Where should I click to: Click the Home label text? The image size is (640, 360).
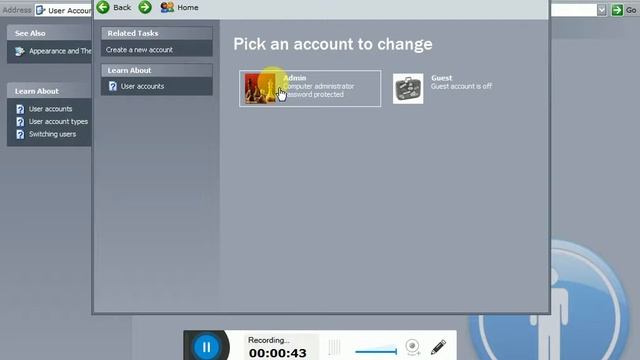click(188, 7)
